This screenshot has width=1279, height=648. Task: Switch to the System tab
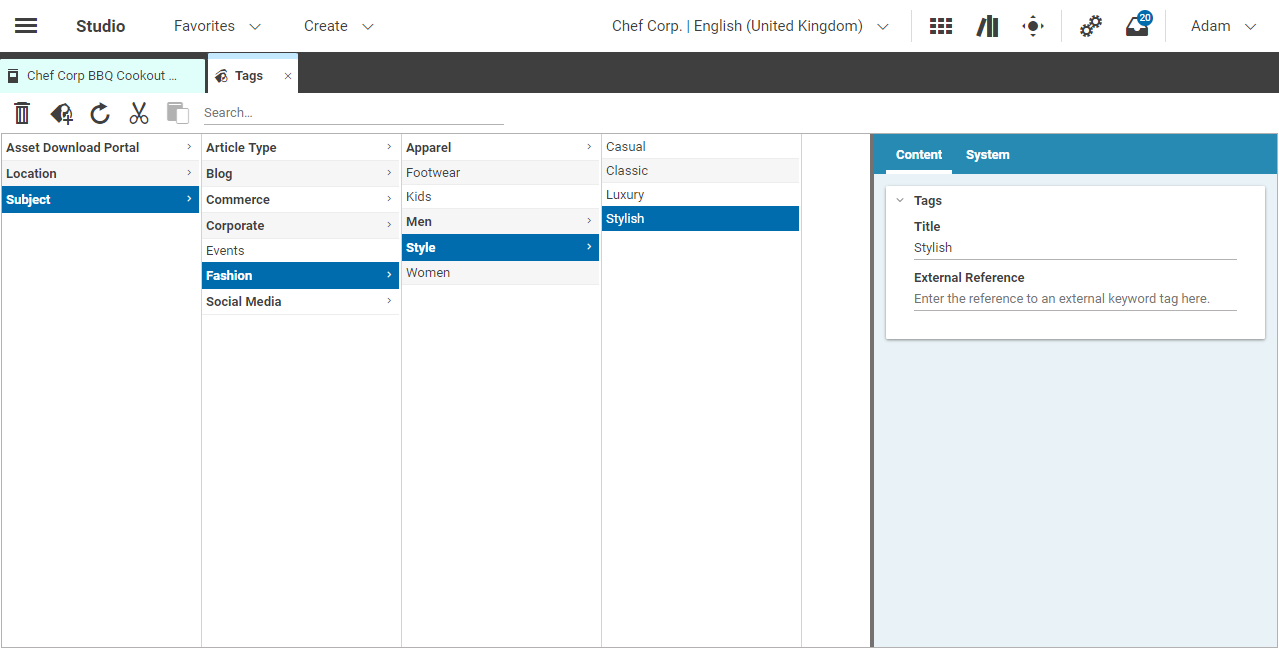(987, 154)
